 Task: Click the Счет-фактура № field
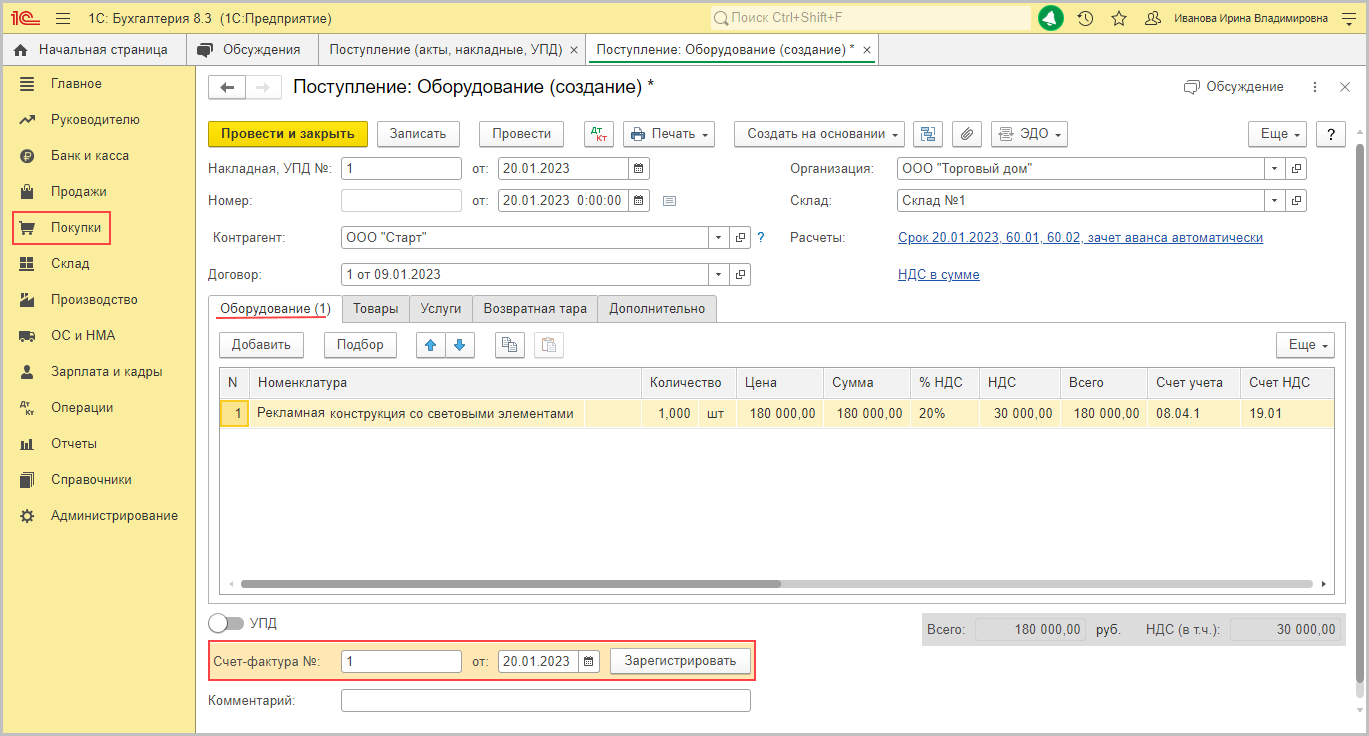click(401, 661)
